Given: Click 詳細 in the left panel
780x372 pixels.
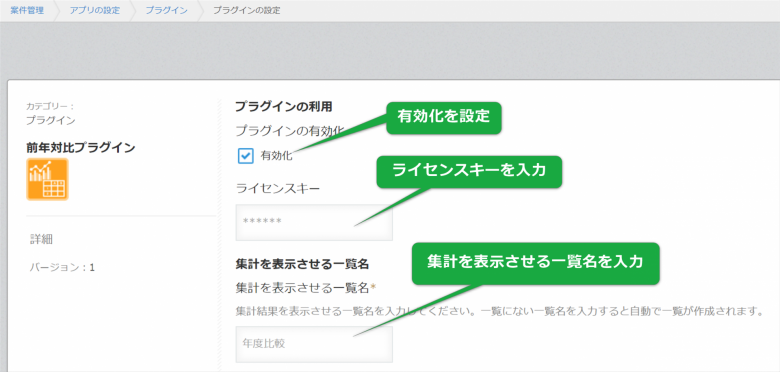Looking at the screenshot, I should [42, 240].
